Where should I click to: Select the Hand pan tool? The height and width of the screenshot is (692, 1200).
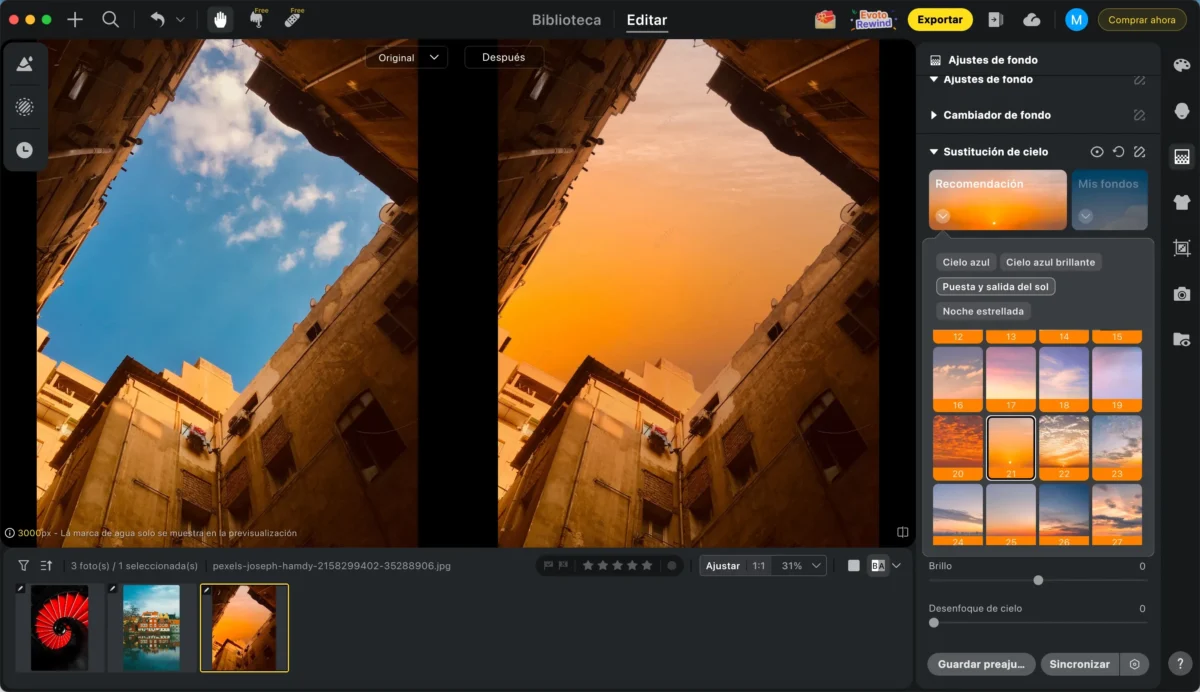click(220, 19)
